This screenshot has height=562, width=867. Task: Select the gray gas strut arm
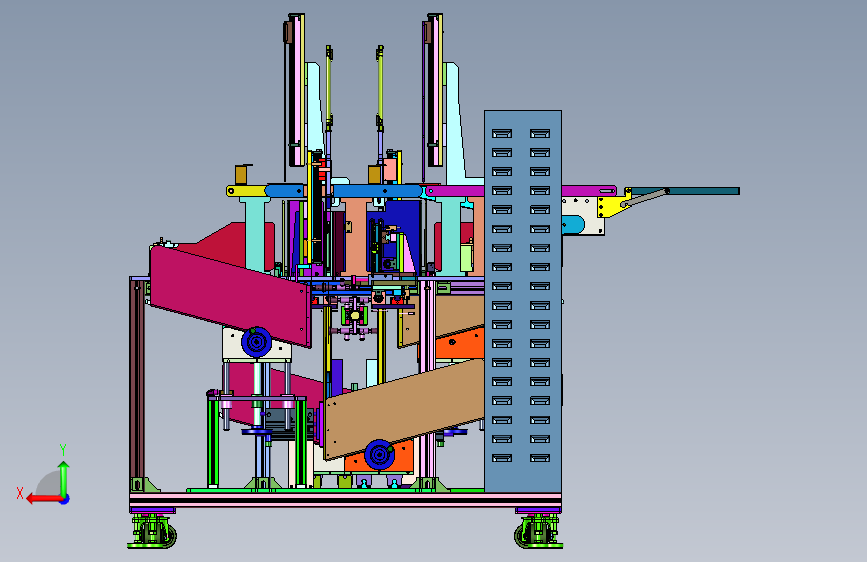coord(645,198)
